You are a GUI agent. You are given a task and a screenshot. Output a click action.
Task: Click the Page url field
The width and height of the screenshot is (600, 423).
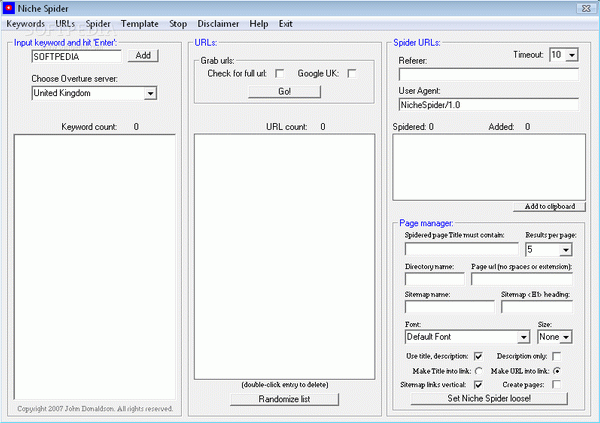point(522,279)
